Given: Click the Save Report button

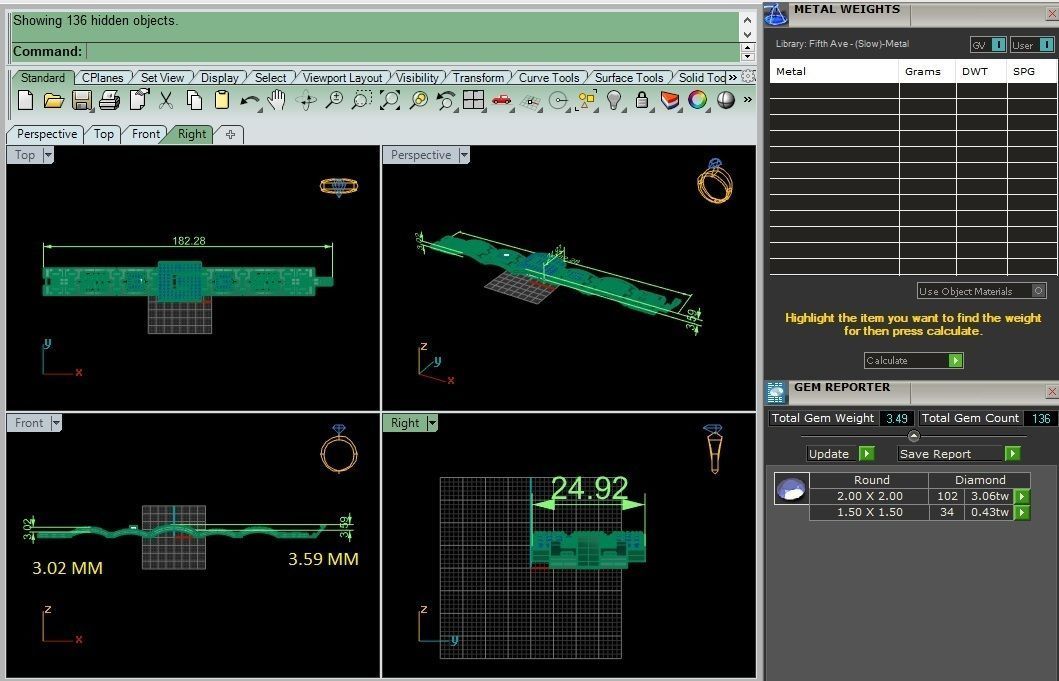Looking at the screenshot, I should click(959, 454).
